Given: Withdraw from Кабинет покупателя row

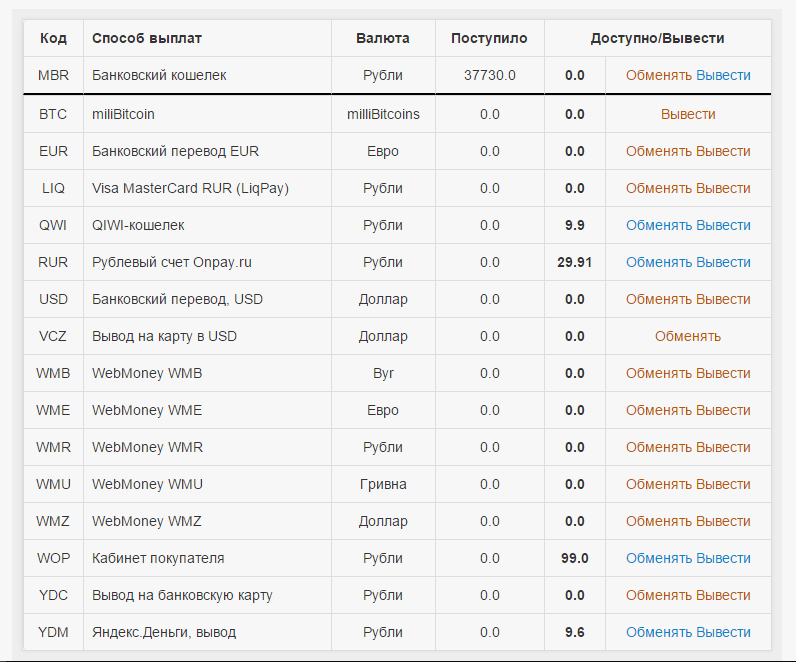Looking at the screenshot, I should pos(723,558).
